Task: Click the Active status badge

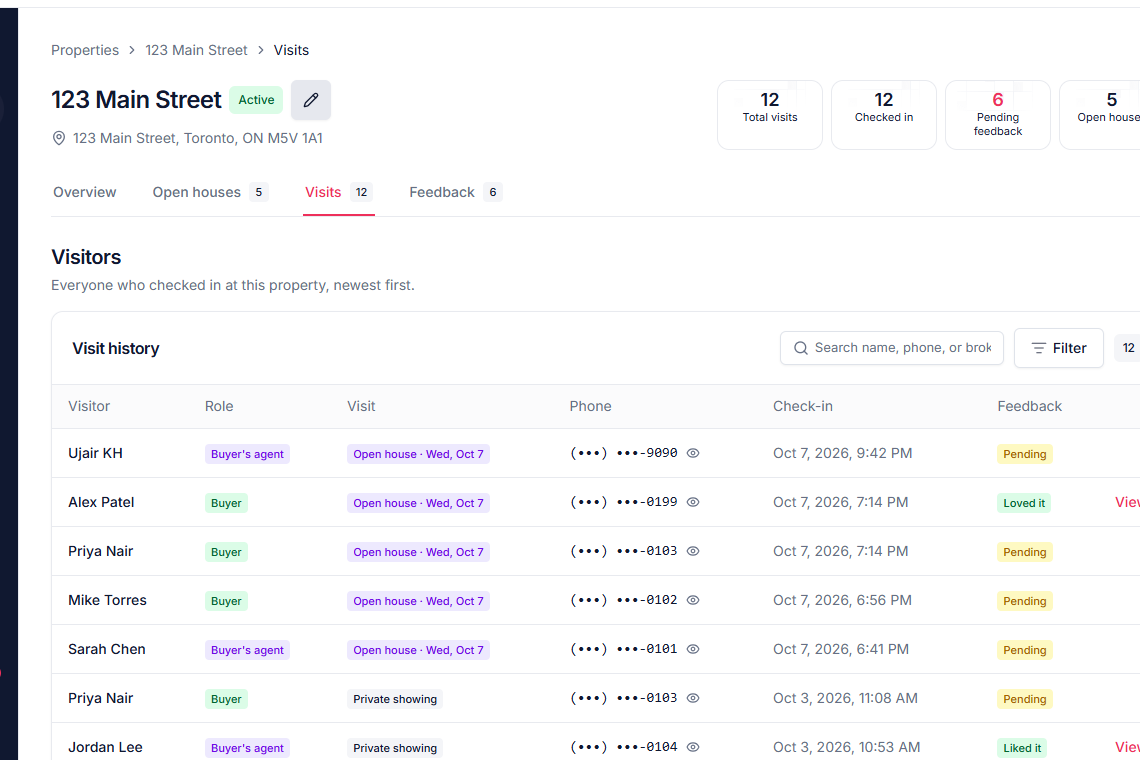Action: pos(257,100)
